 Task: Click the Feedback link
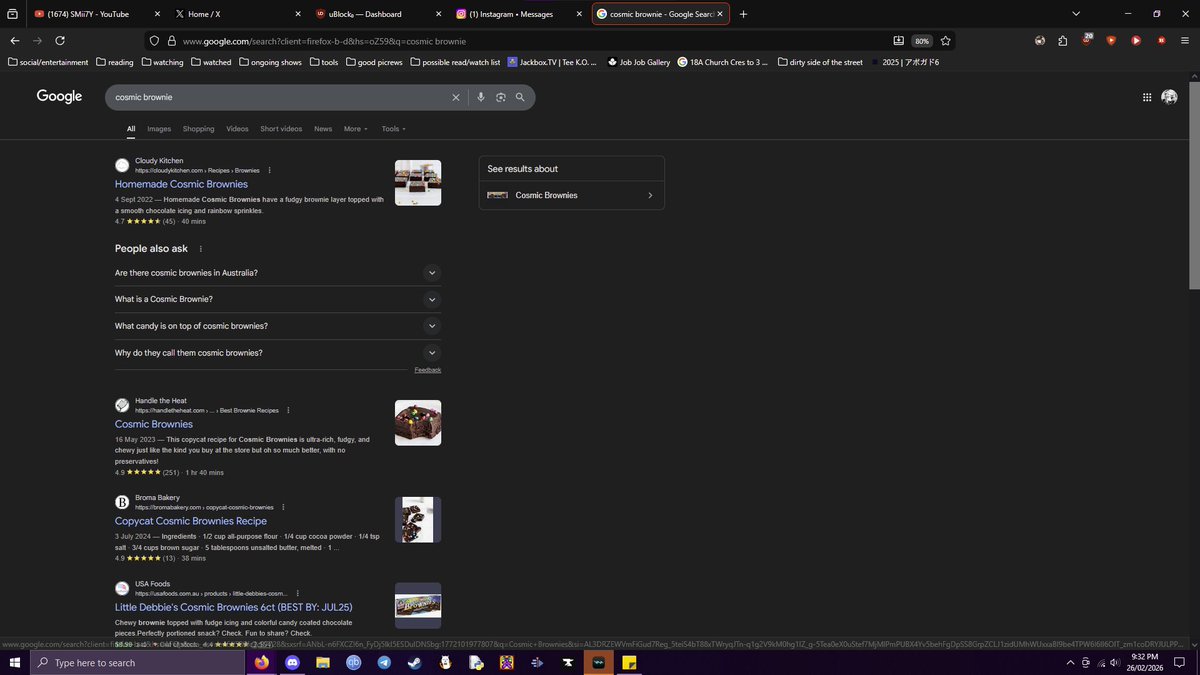tap(428, 370)
